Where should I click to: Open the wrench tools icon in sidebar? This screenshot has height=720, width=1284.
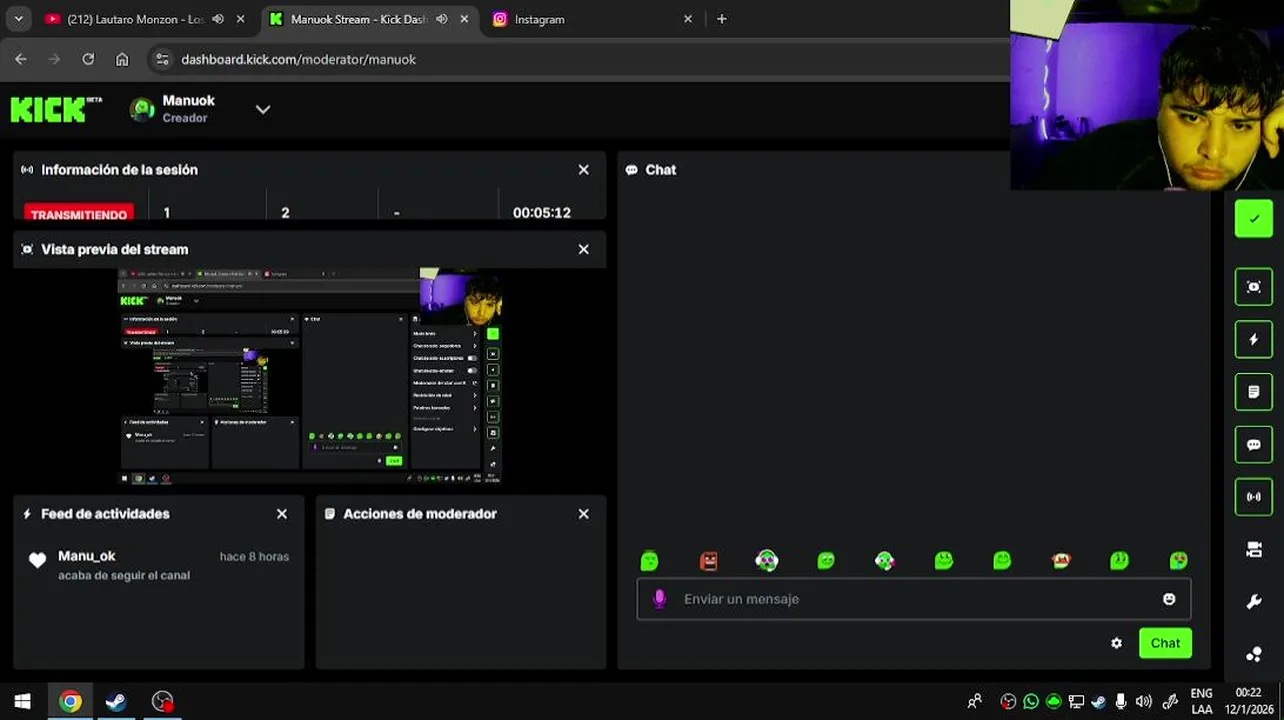coord(1253,602)
